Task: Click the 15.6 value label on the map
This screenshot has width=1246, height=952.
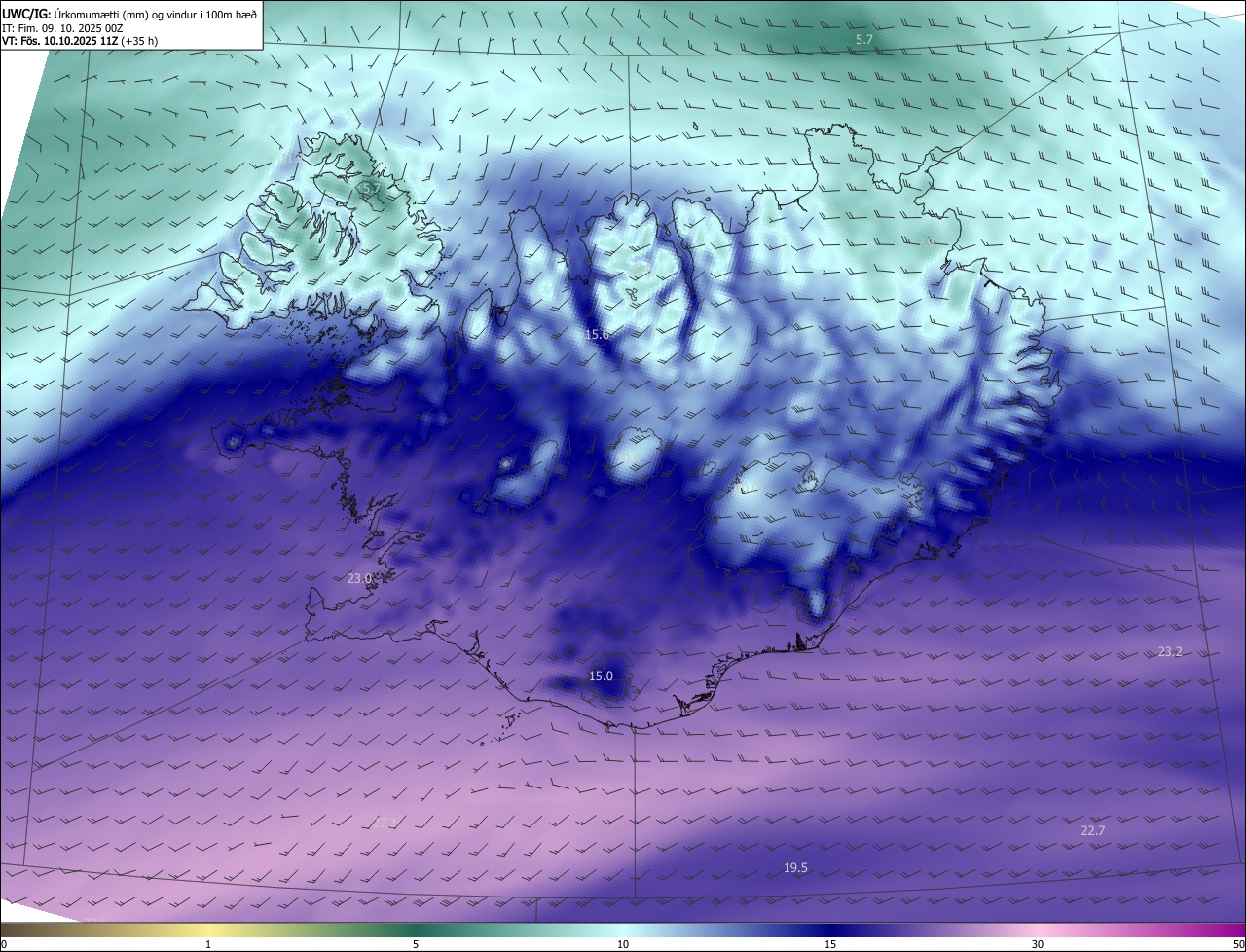Action: pyautogui.click(x=597, y=334)
